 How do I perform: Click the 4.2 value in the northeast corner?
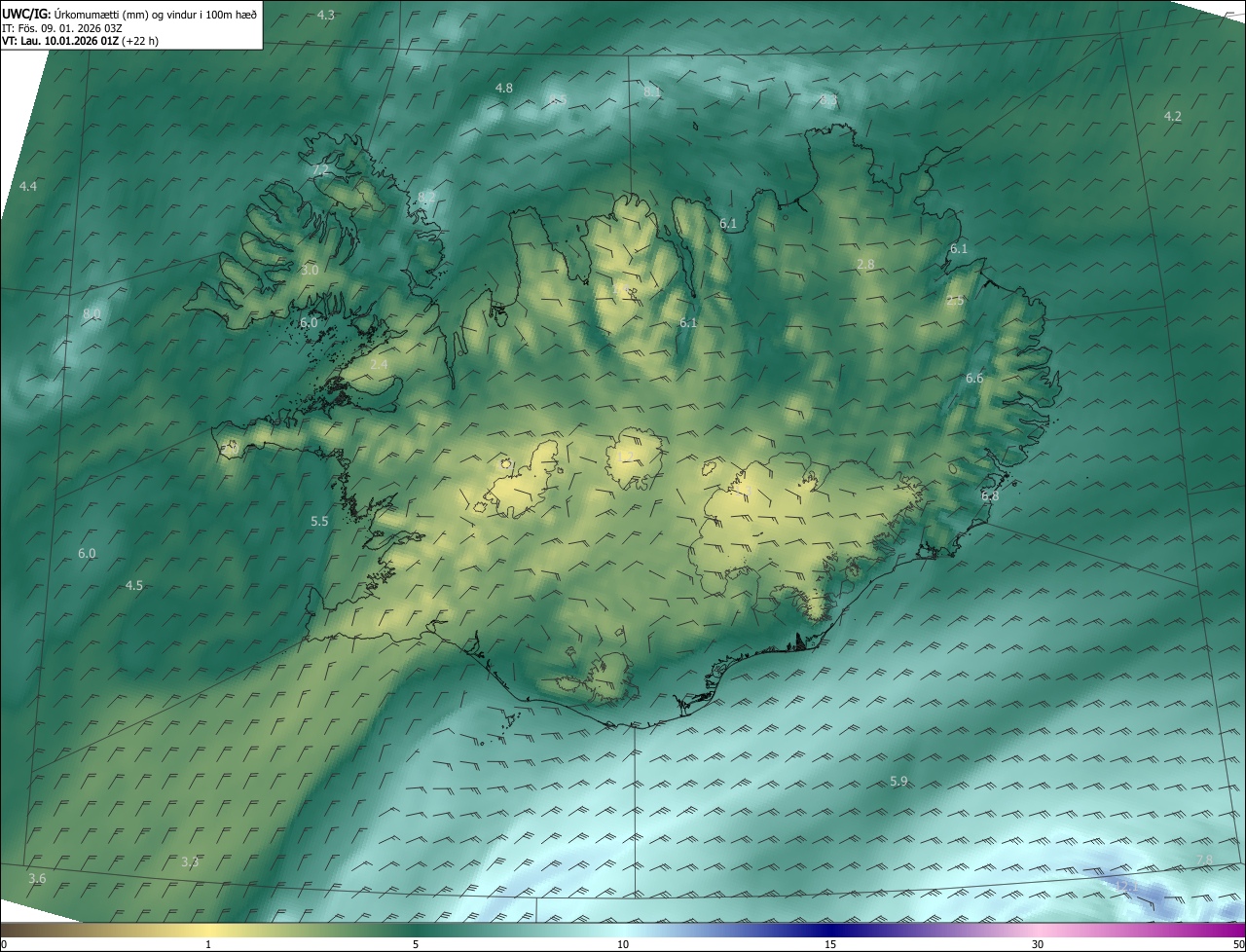click(1173, 116)
